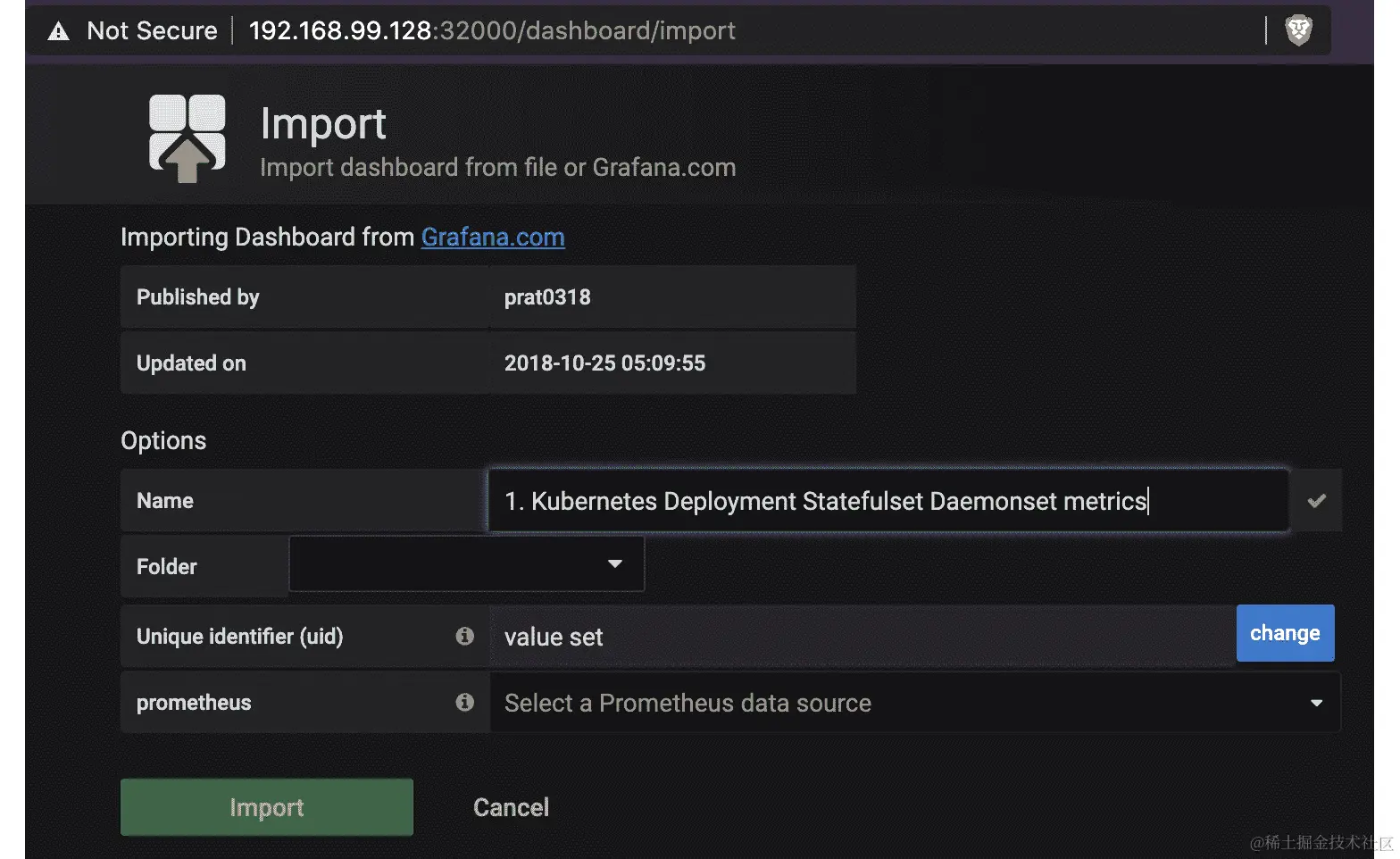This screenshot has height=859, width=1400.
Task: Click the 'Unique identifier (uid)' label
Action: tap(240, 637)
